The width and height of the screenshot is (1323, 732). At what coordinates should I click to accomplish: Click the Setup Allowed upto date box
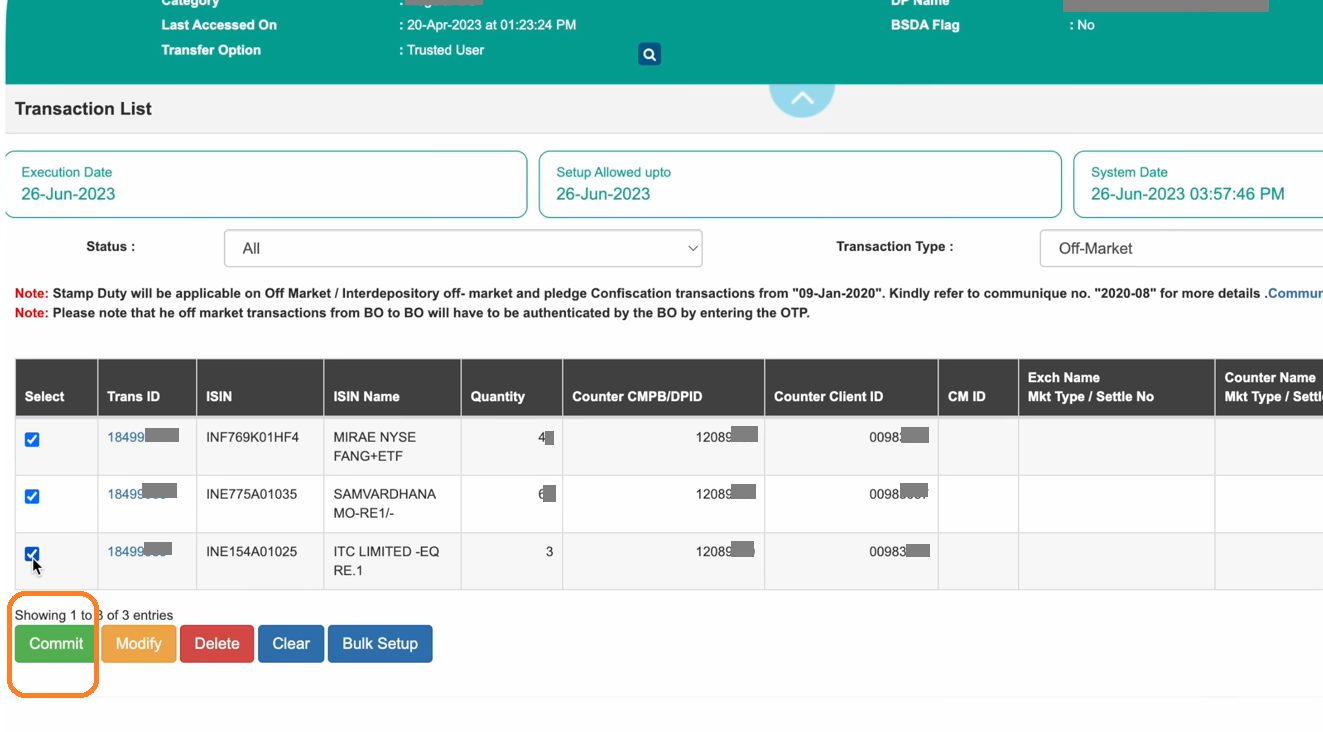click(x=799, y=184)
